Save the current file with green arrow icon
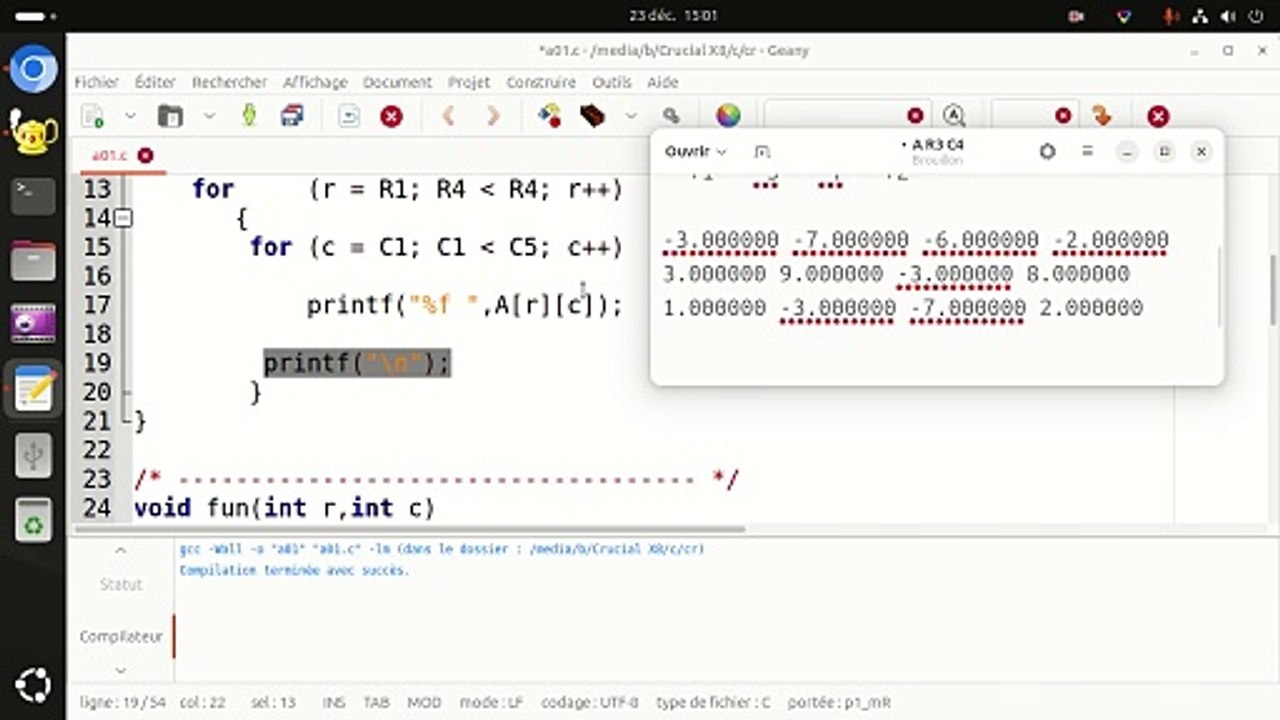The height and width of the screenshot is (720, 1280). click(x=249, y=116)
